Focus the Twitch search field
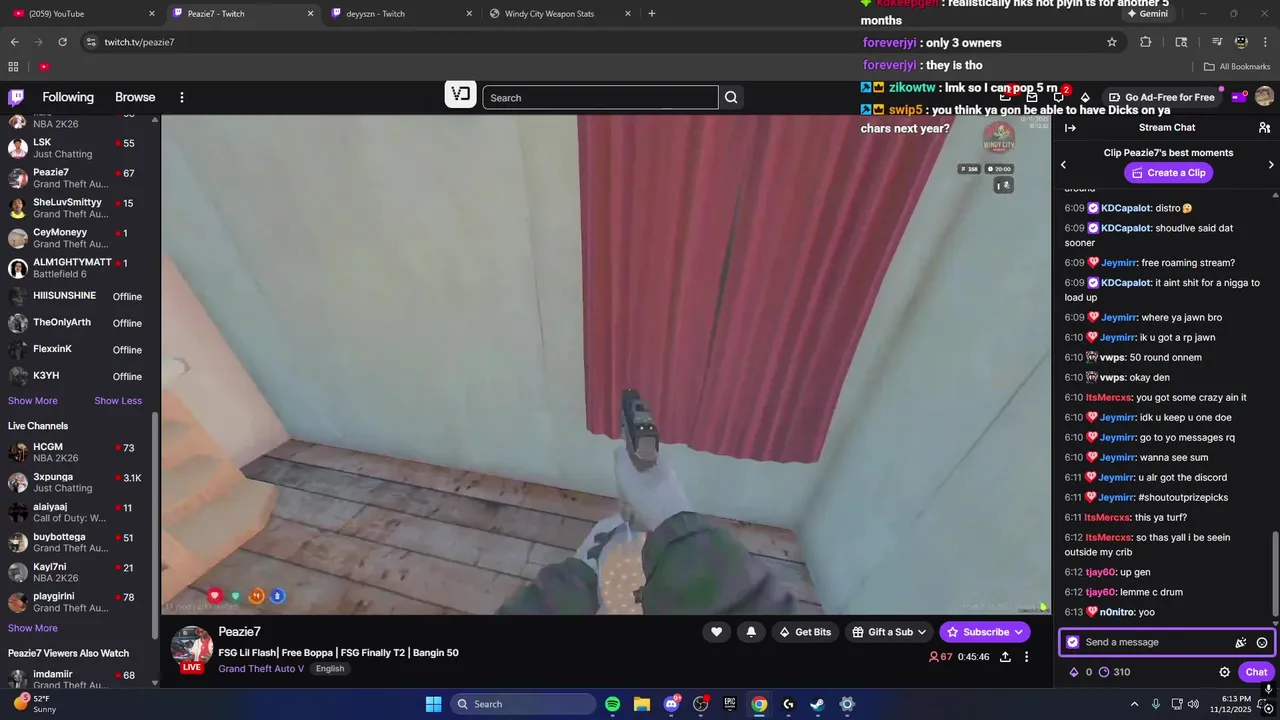Viewport: 1280px width, 720px height. 600,97
